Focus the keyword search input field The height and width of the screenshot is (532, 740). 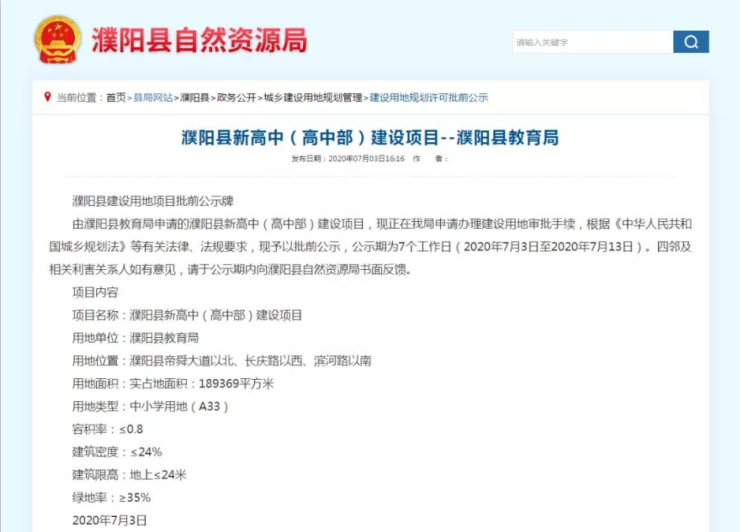point(593,42)
